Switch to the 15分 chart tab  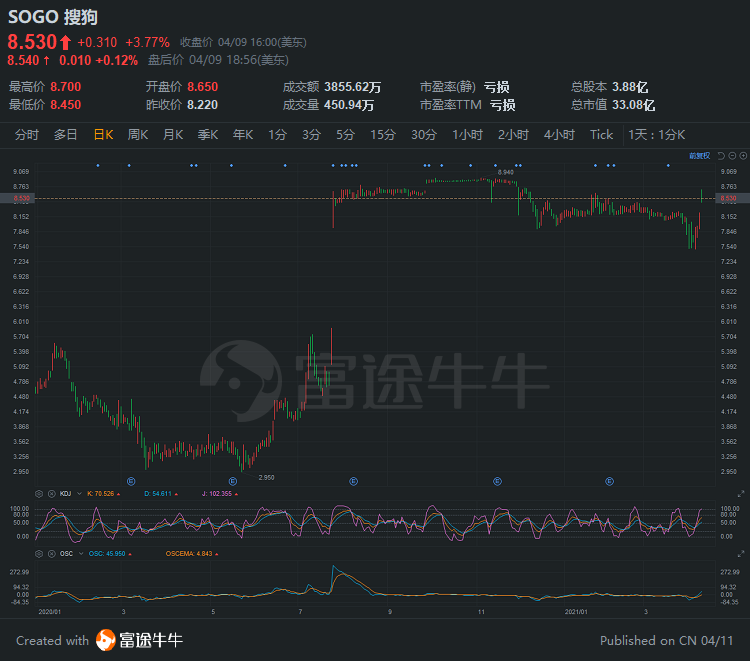[x=383, y=135]
